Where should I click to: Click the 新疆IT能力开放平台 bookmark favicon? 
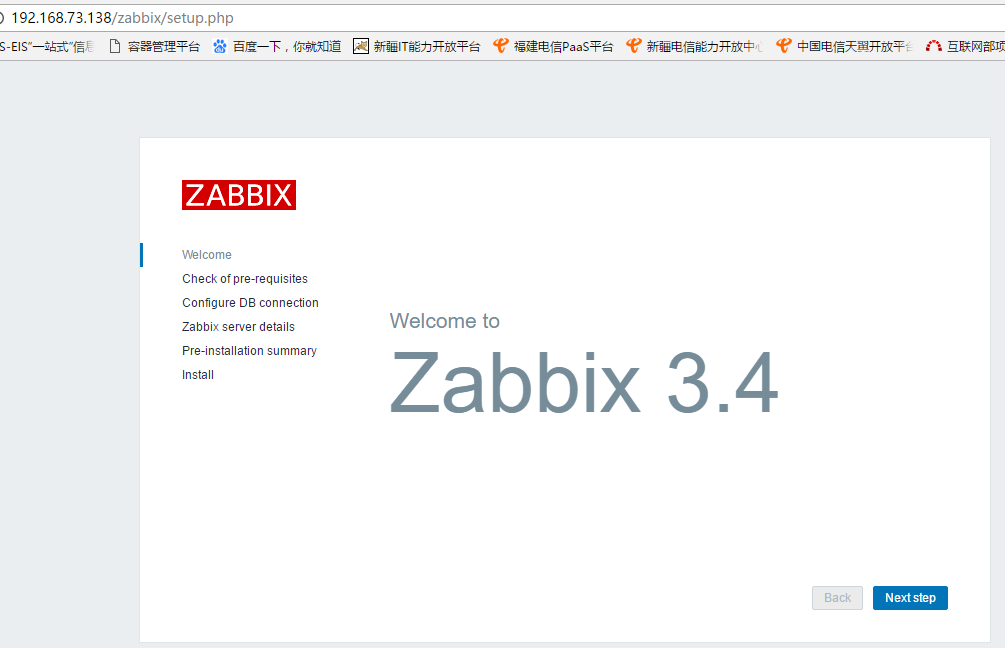[361, 46]
